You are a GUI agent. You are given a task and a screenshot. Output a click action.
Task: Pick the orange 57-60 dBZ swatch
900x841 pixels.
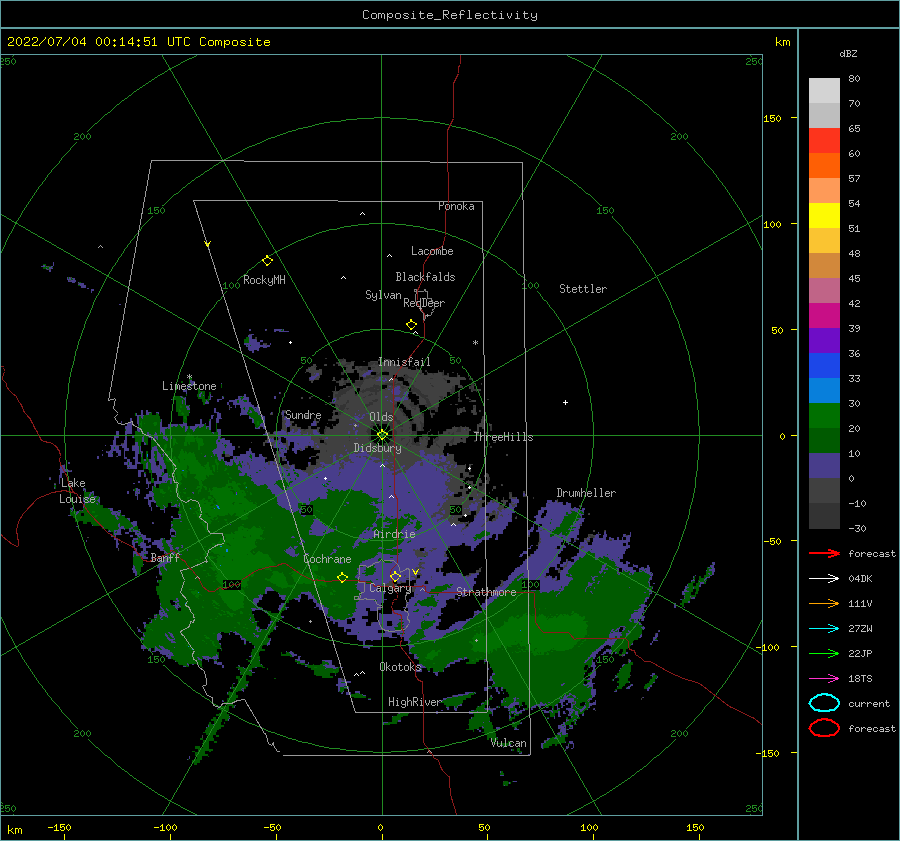pyautogui.click(x=824, y=166)
